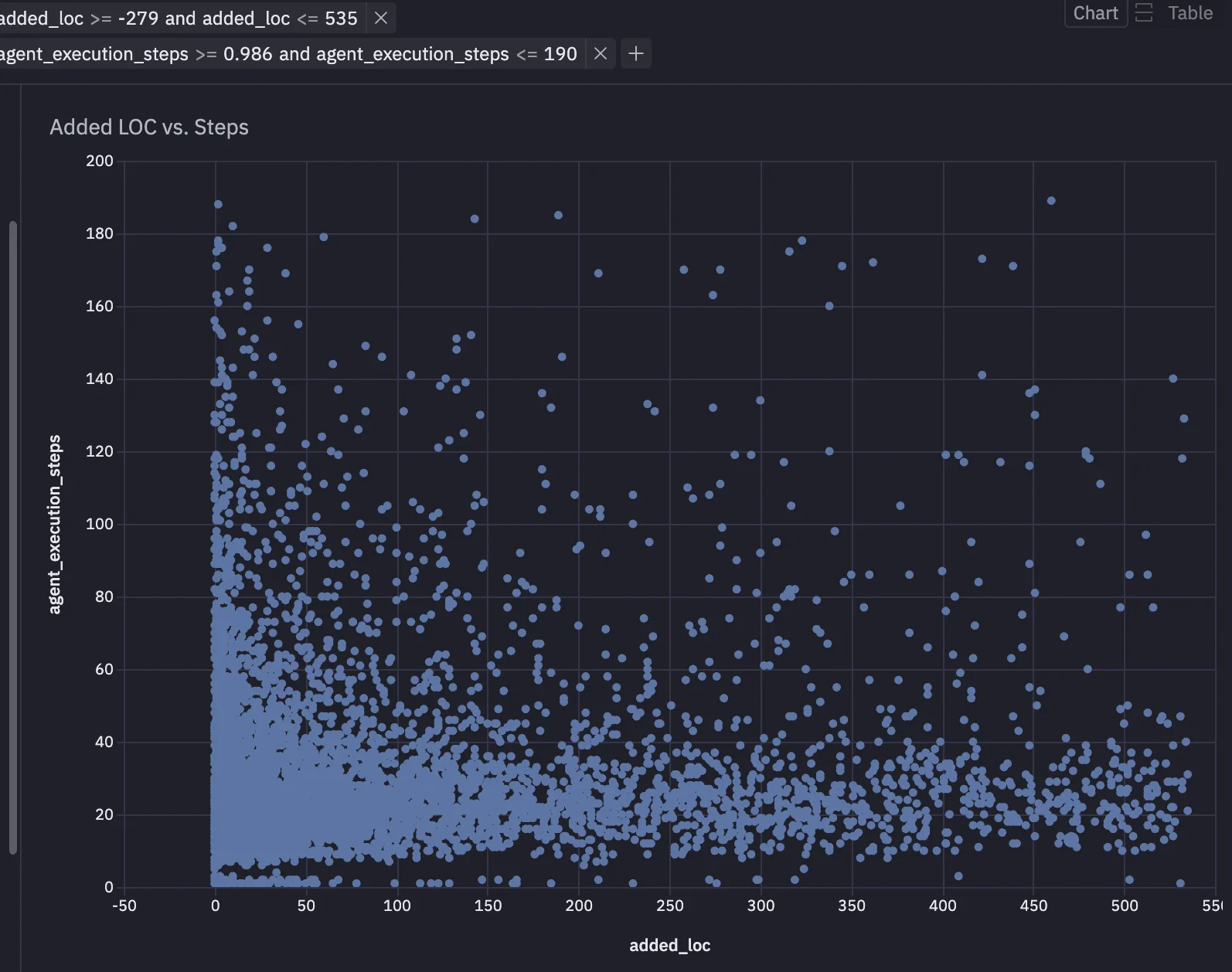Click the 500 tick label on x-axis

tap(1125, 906)
